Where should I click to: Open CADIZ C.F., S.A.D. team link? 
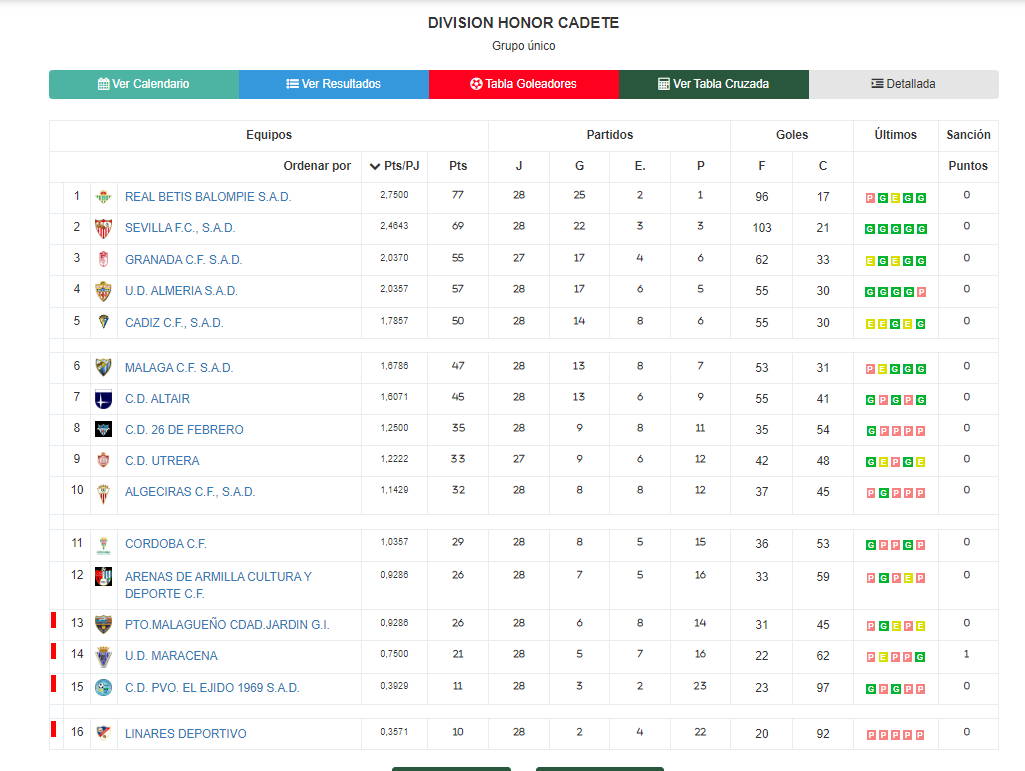174,323
